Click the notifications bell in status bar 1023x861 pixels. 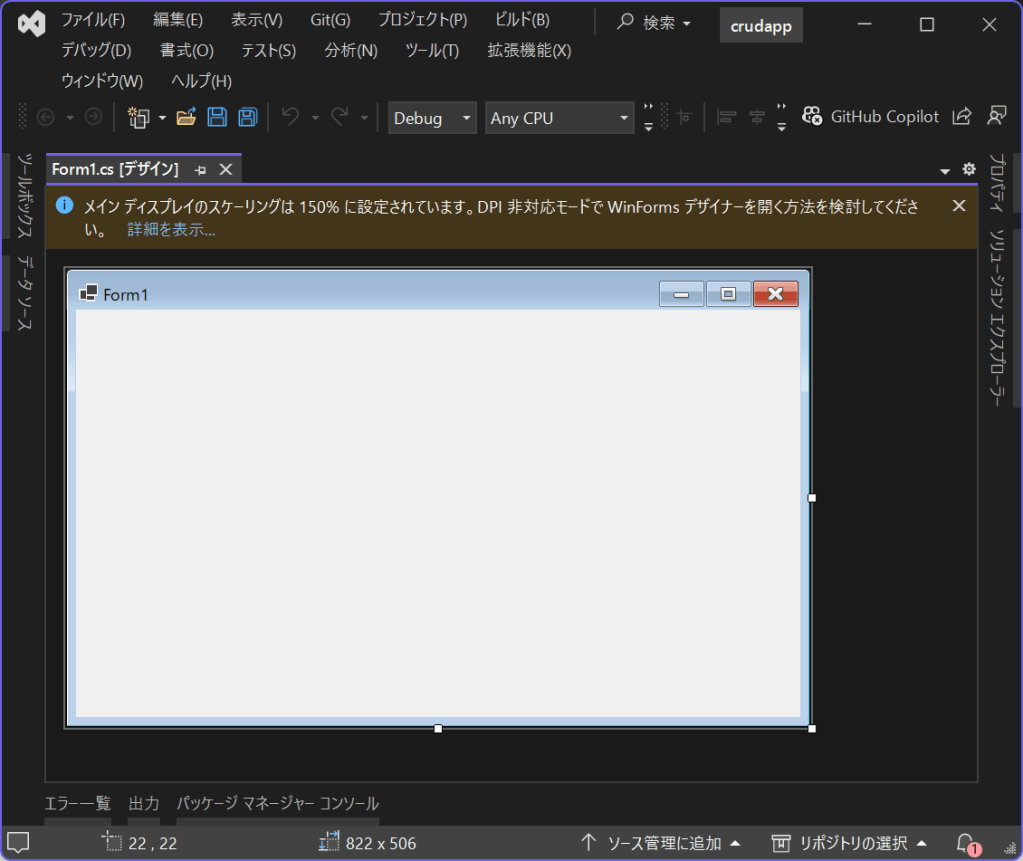click(x=965, y=843)
